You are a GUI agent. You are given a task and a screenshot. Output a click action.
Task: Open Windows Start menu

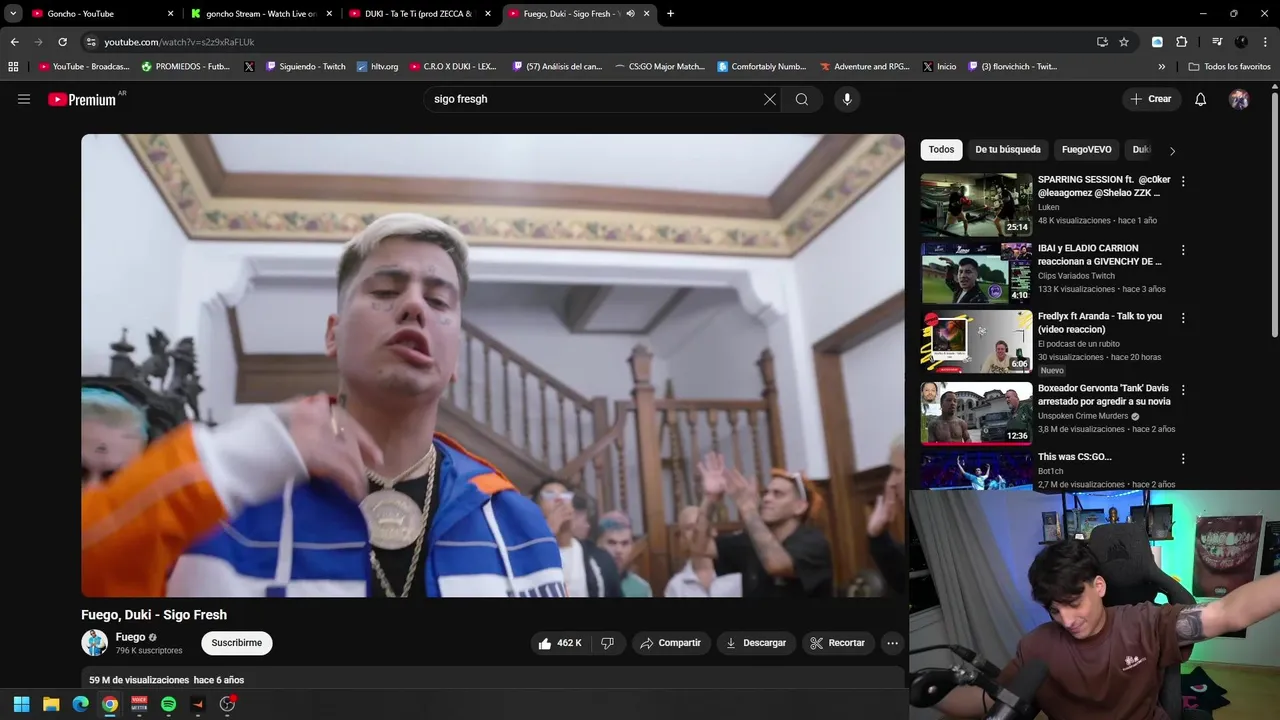[x=21, y=704]
